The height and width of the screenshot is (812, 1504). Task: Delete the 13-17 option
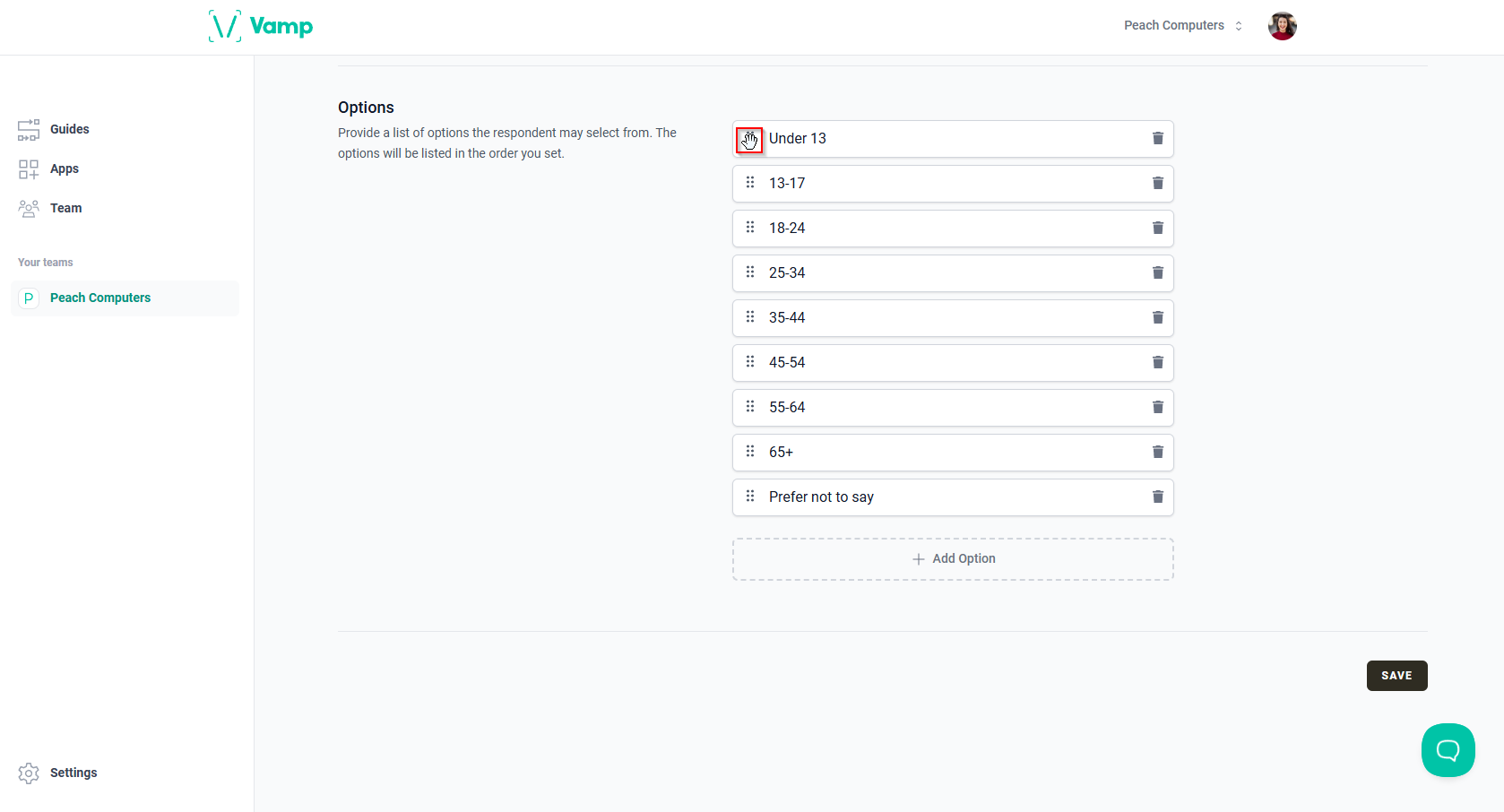pyautogui.click(x=1158, y=183)
